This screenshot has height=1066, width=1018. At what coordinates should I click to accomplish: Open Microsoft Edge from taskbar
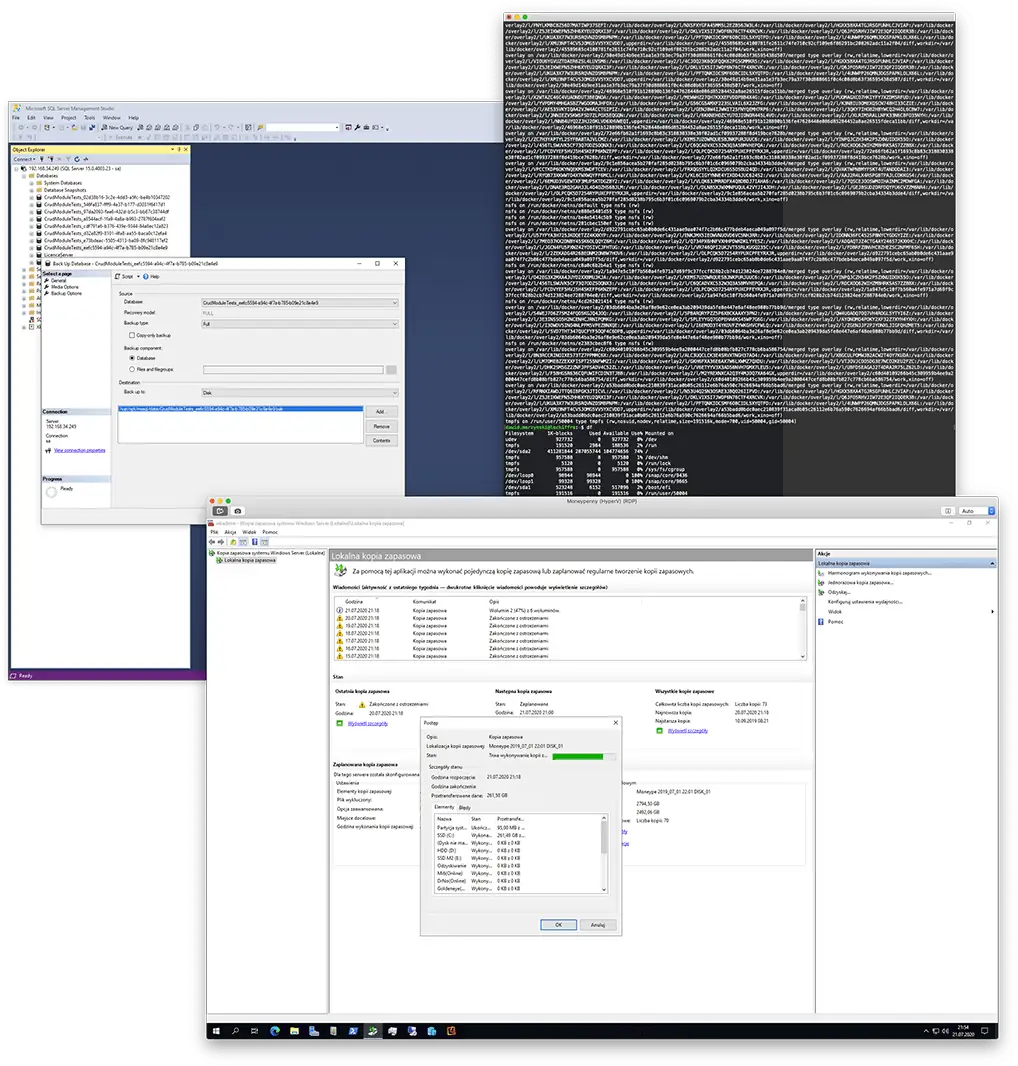tap(275, 1031)
